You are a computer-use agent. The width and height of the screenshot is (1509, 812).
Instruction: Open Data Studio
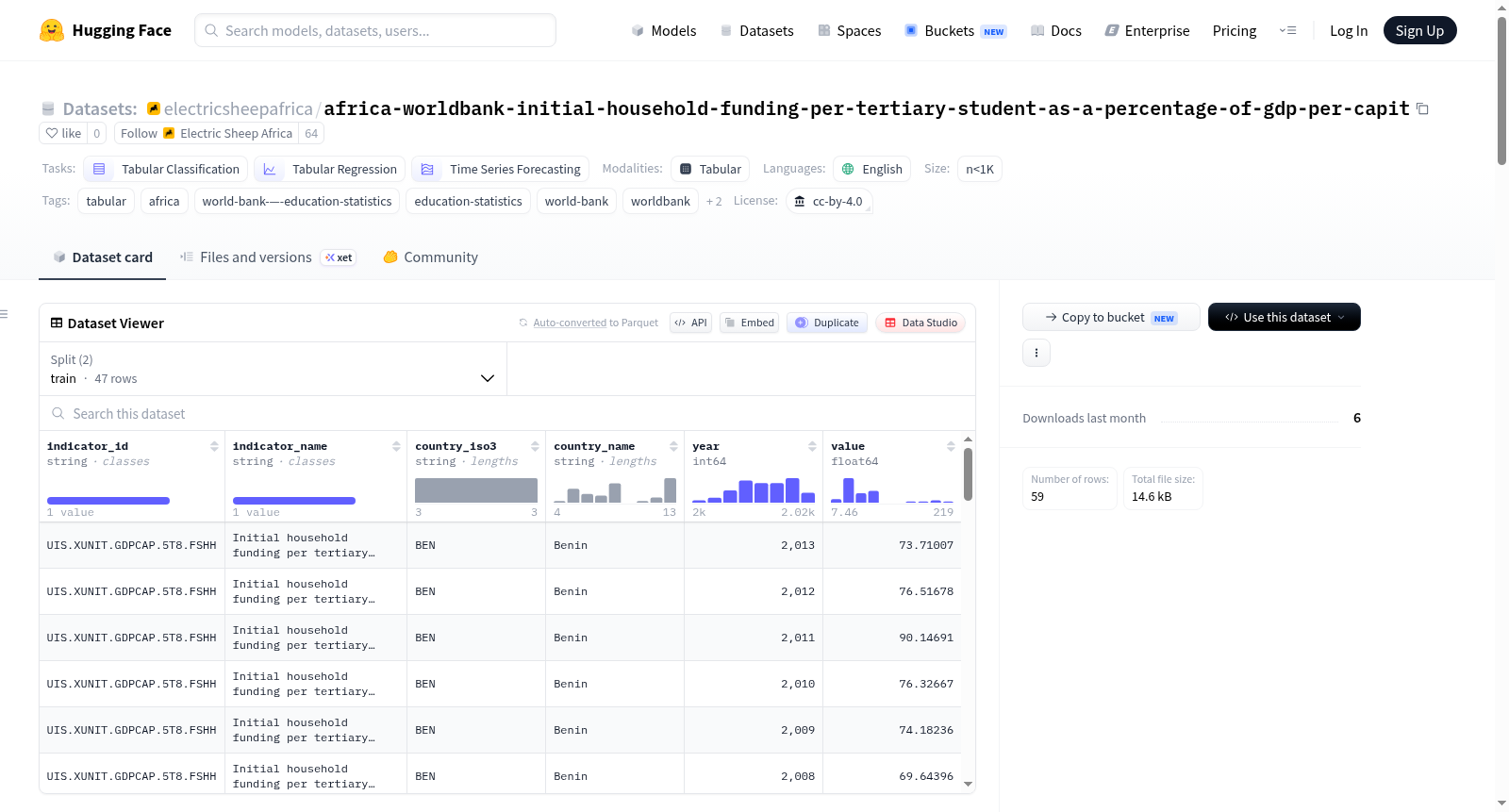[x=920, y=323]
